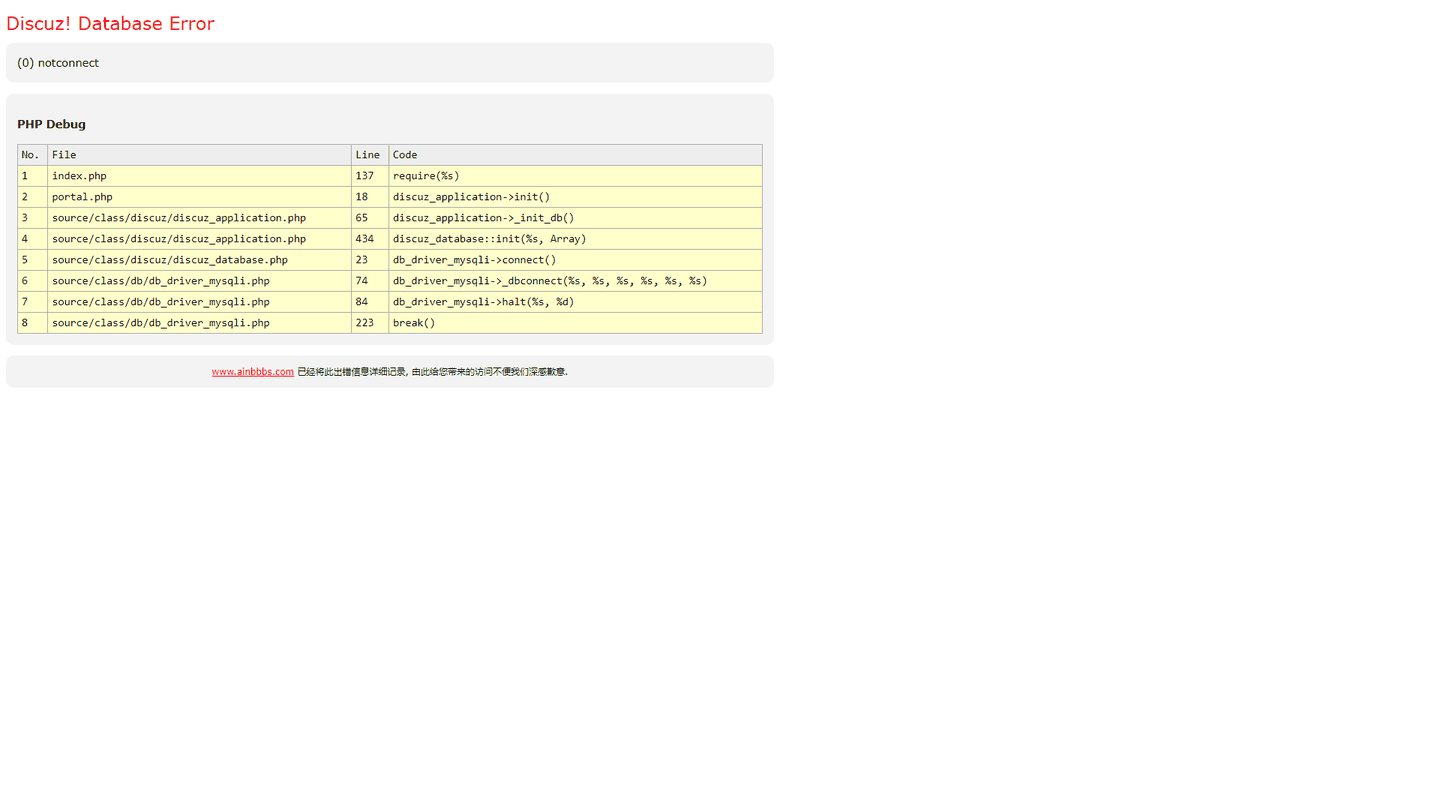Click the 'discuz_application->init()' code cell
1440x810 pixels.
click(575, 197)
